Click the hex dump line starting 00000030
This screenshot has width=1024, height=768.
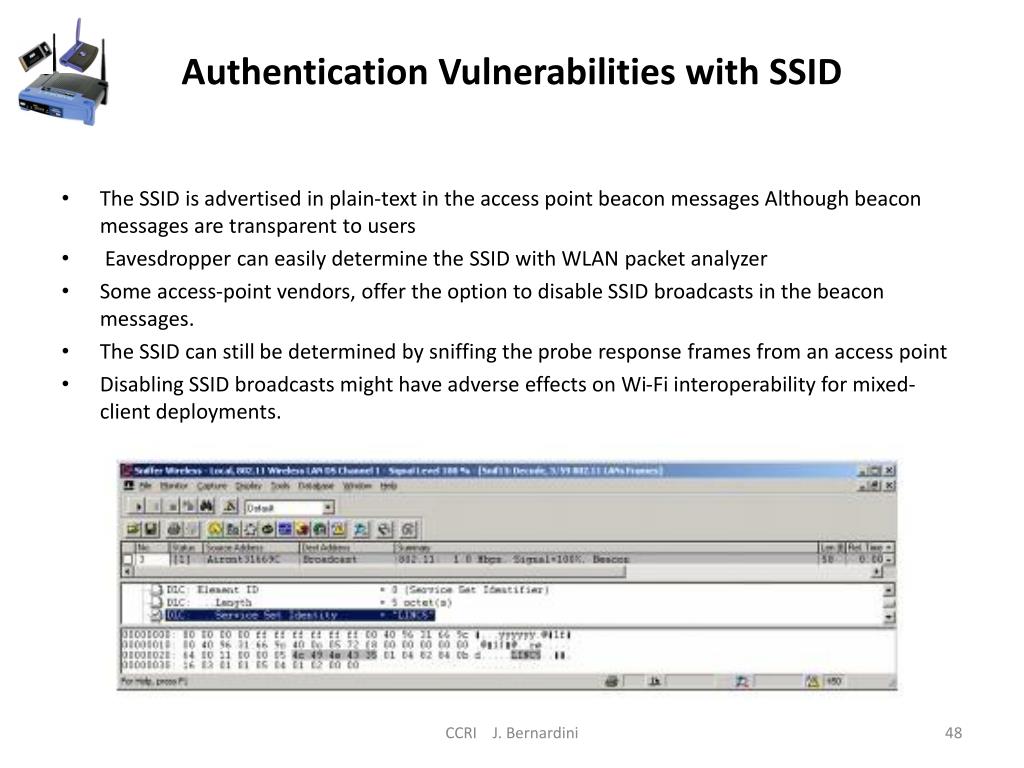click(x=240, y=665)
